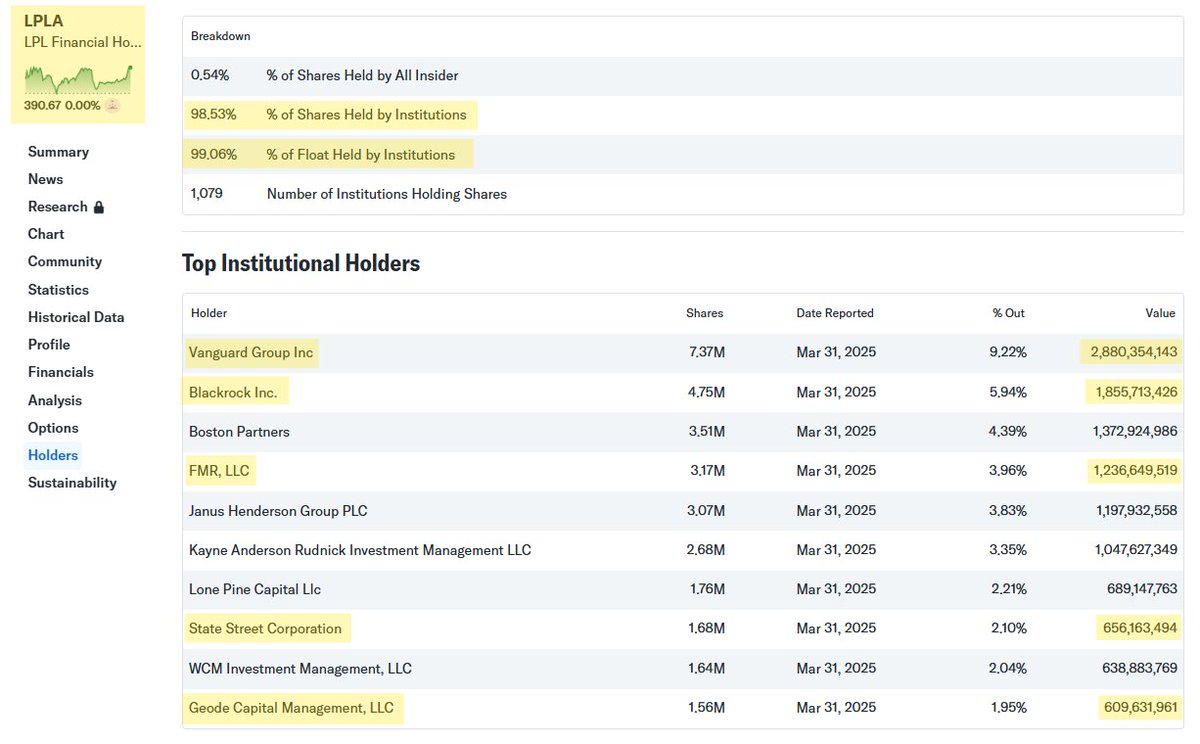Image resolution: width=1200 pixels, height=744 pixels.
Task: Click Blackrock's value 1,855,713,426
Action: click(1135, 392)
